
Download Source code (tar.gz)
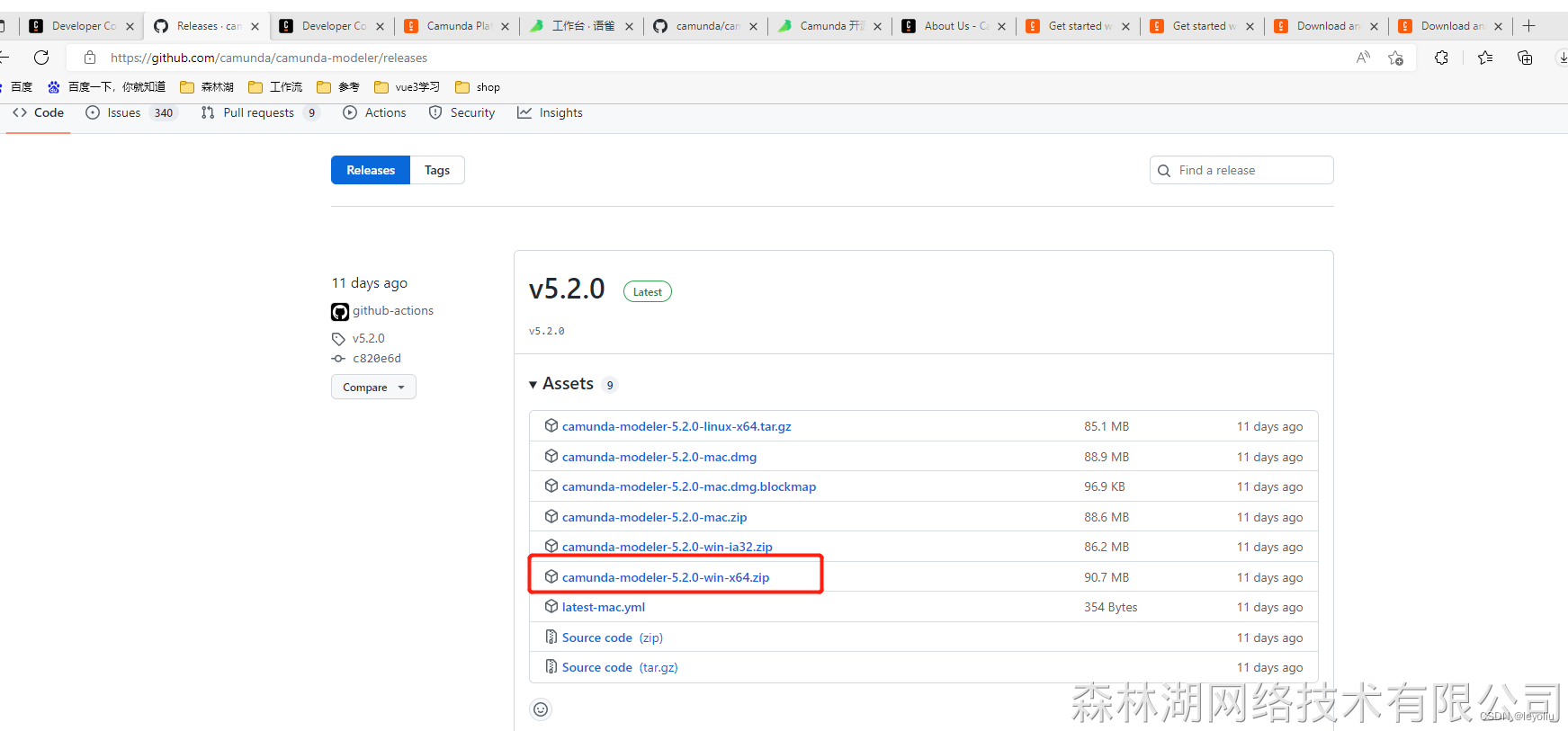pos(620,667)
